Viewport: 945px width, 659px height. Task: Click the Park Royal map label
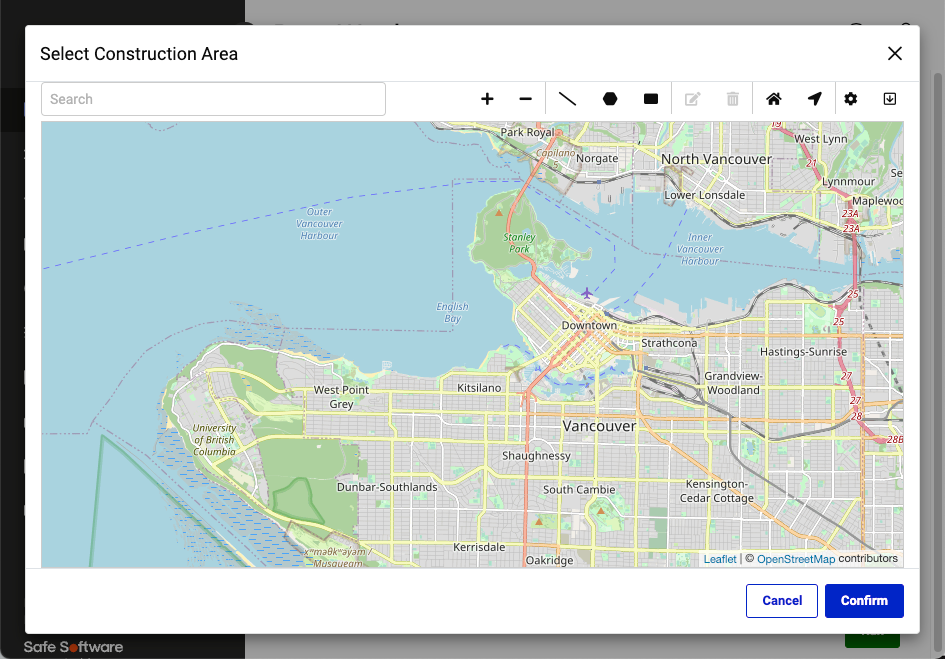527,132
